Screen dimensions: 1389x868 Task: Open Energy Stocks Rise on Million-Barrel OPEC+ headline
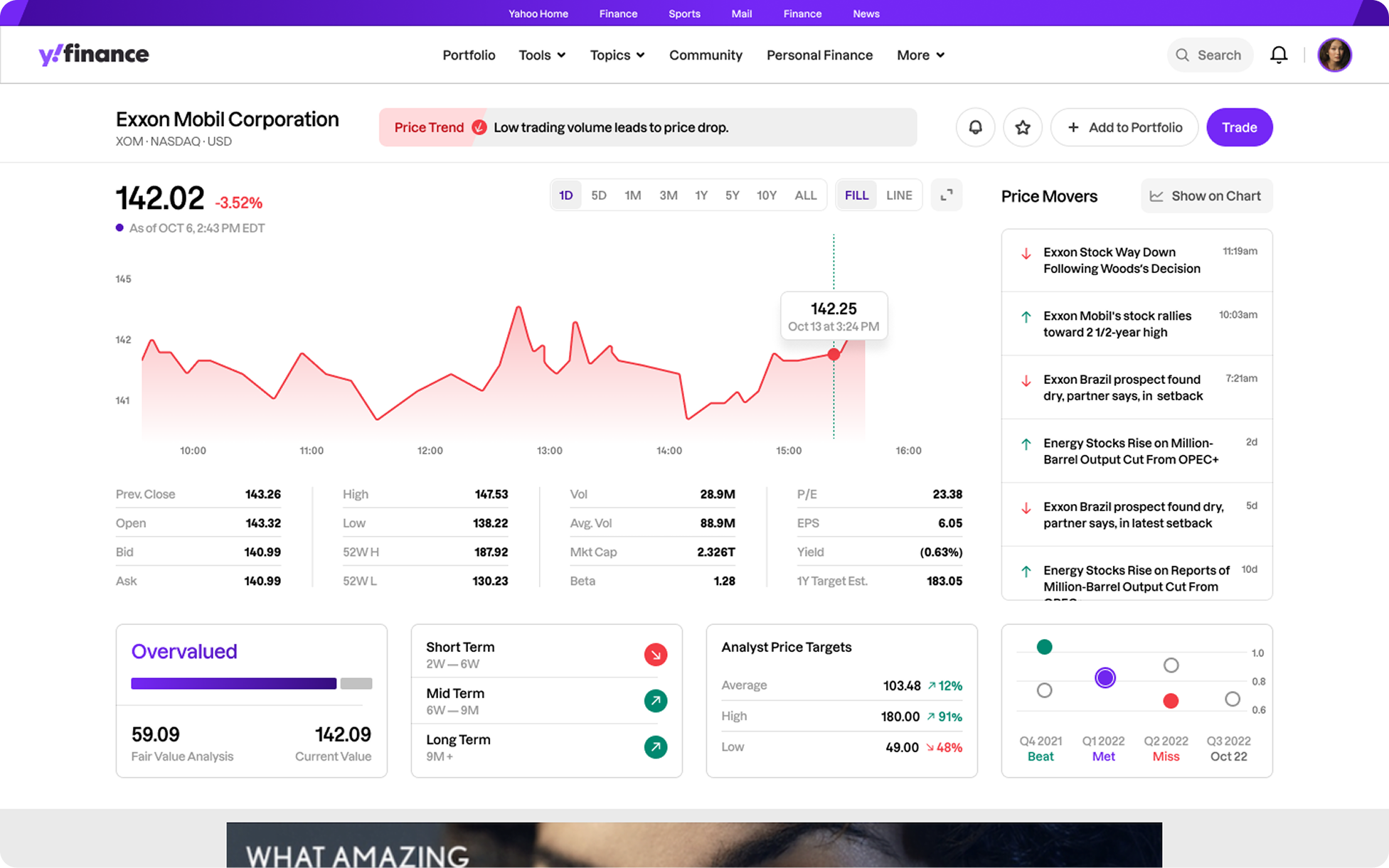coord(1131,451)
